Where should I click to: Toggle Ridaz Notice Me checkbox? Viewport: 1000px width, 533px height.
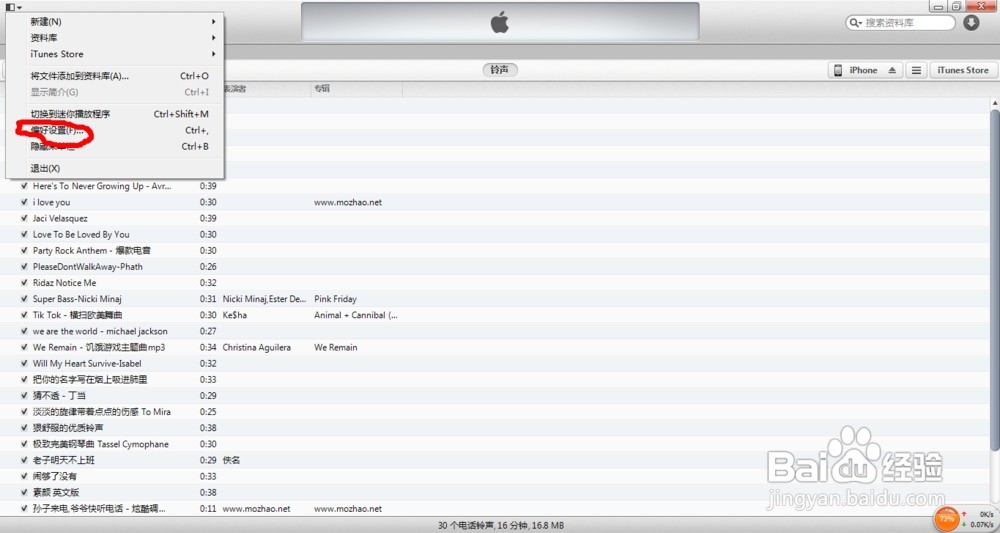click(x=24, y=282)
